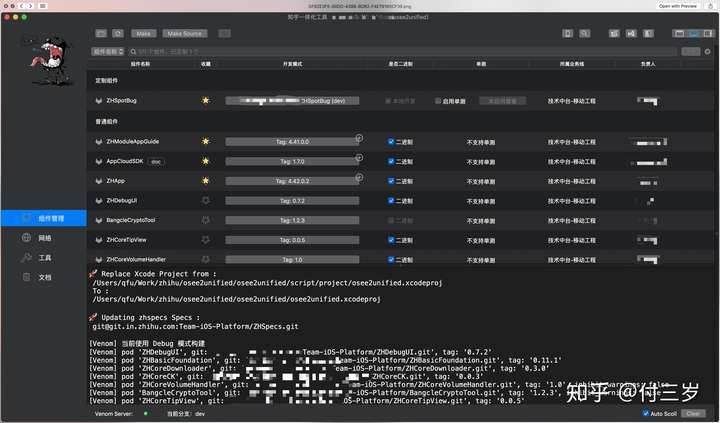
Task: Toggle the Auto Scroll checkbox
Action: [646, 413]
